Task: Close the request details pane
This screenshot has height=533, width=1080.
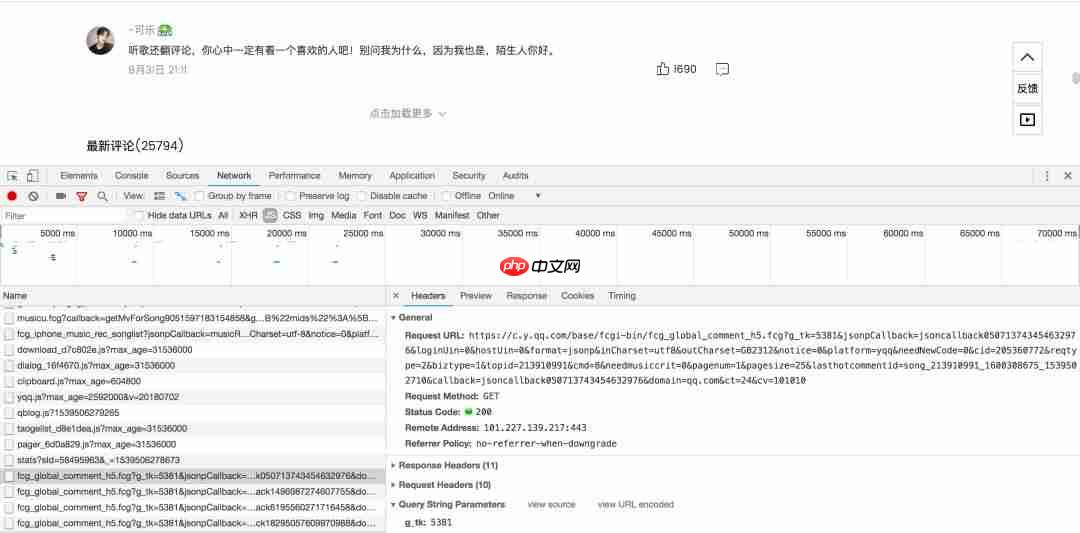Action: coord(395,295)
